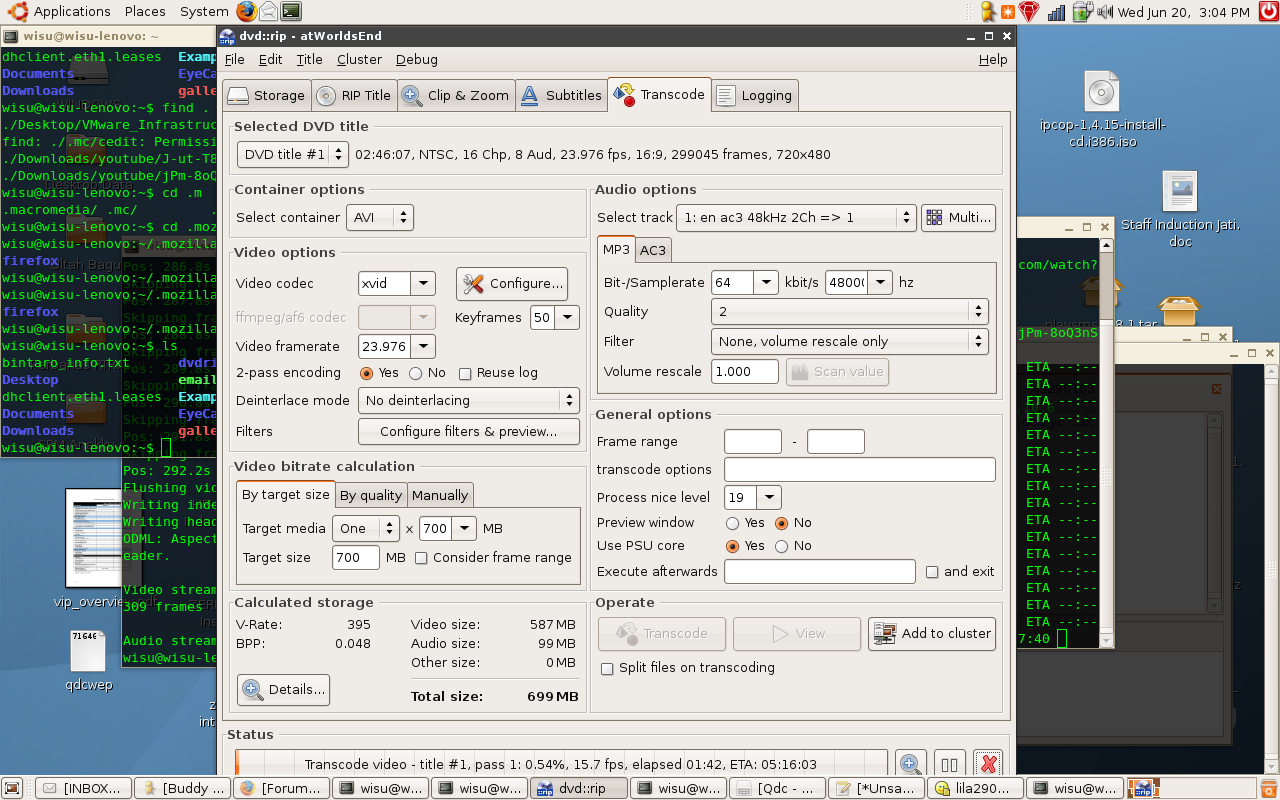Launch Firefox from the top panel
This screenshot has height=800, width=1280.
point(247,12)
